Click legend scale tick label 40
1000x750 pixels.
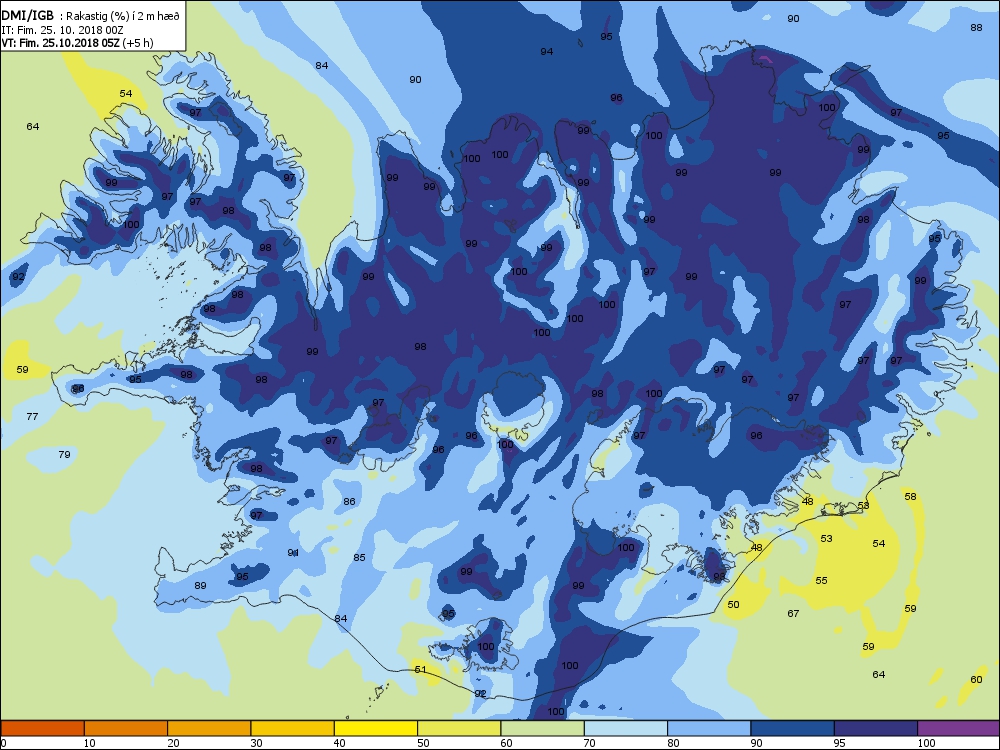(340, 743)
